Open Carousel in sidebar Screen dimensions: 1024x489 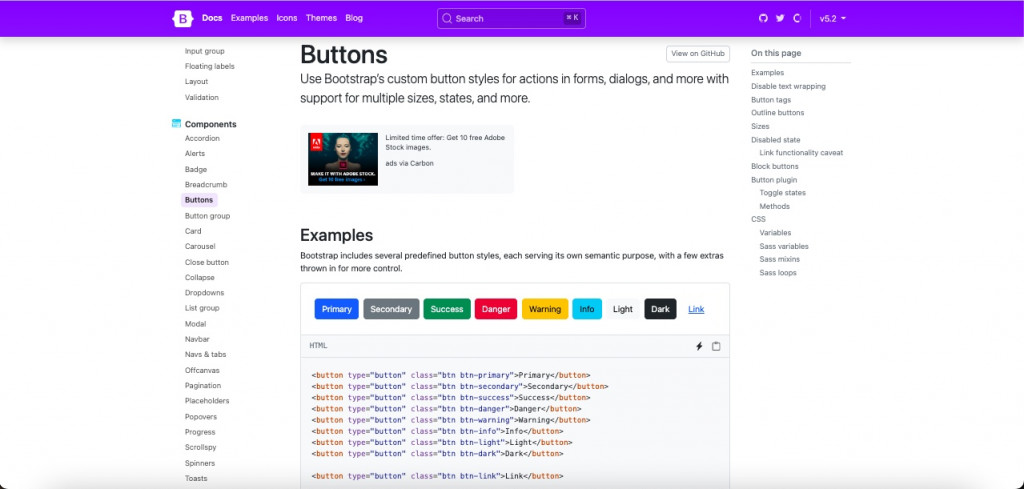(x=200, y=246)
